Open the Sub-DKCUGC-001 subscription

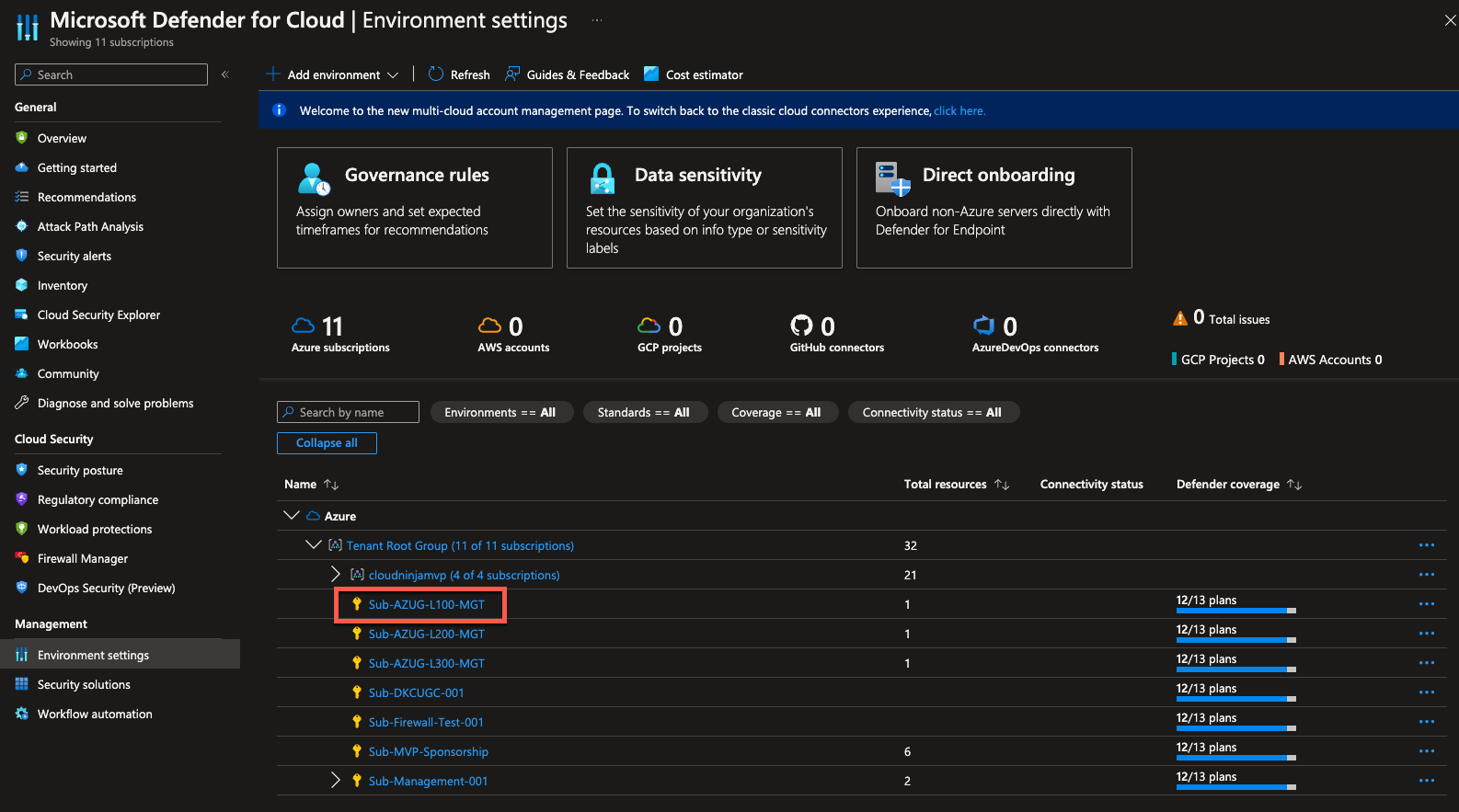coord(416,692)
